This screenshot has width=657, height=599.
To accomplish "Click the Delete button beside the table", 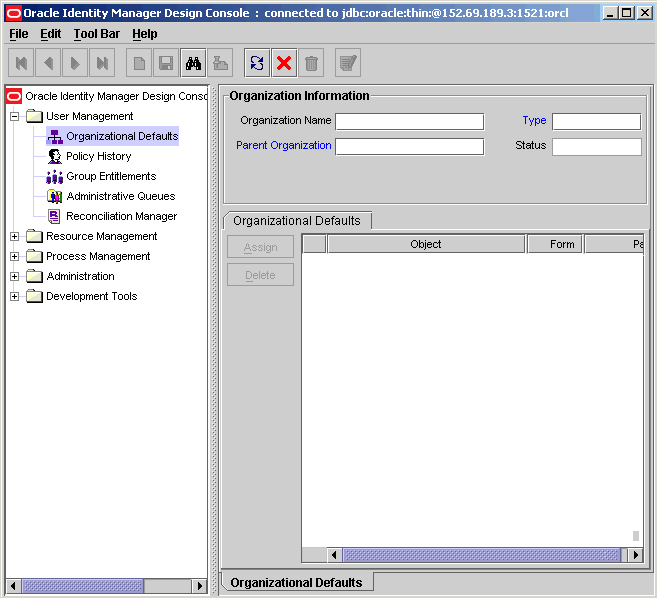I will [x=261, y=275].
